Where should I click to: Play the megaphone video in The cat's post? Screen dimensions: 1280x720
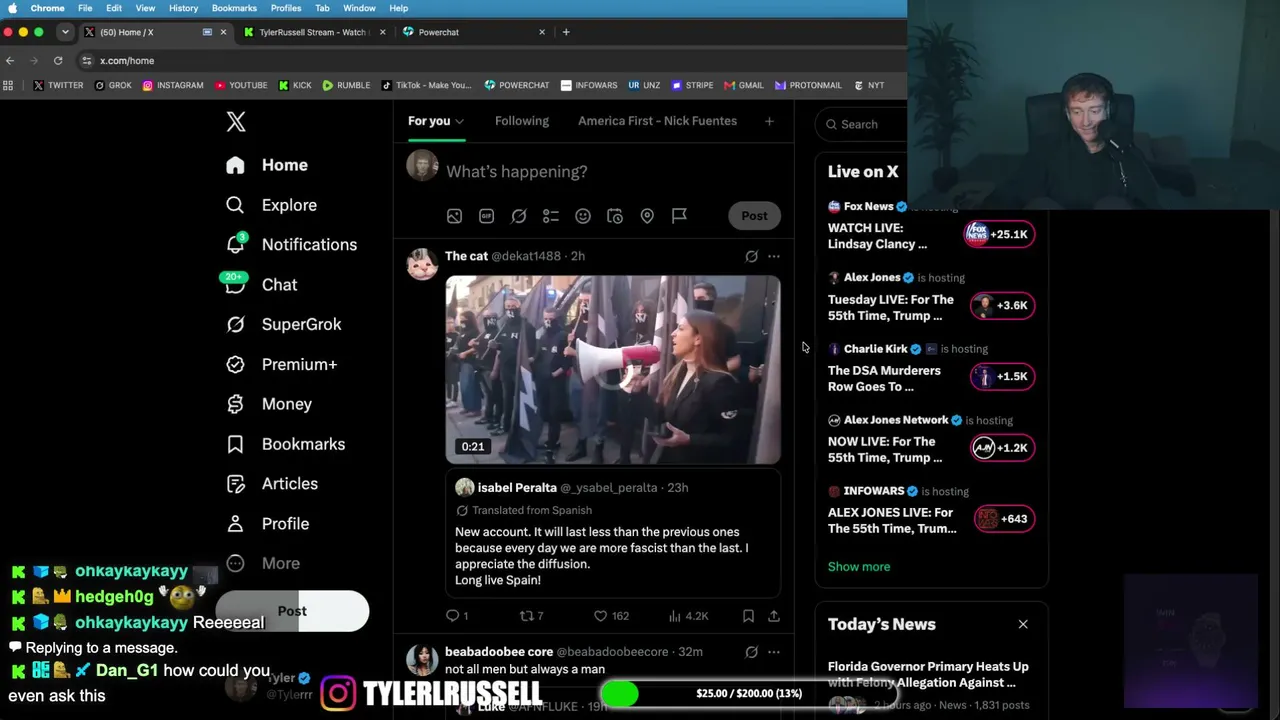(x=613, y=370)
